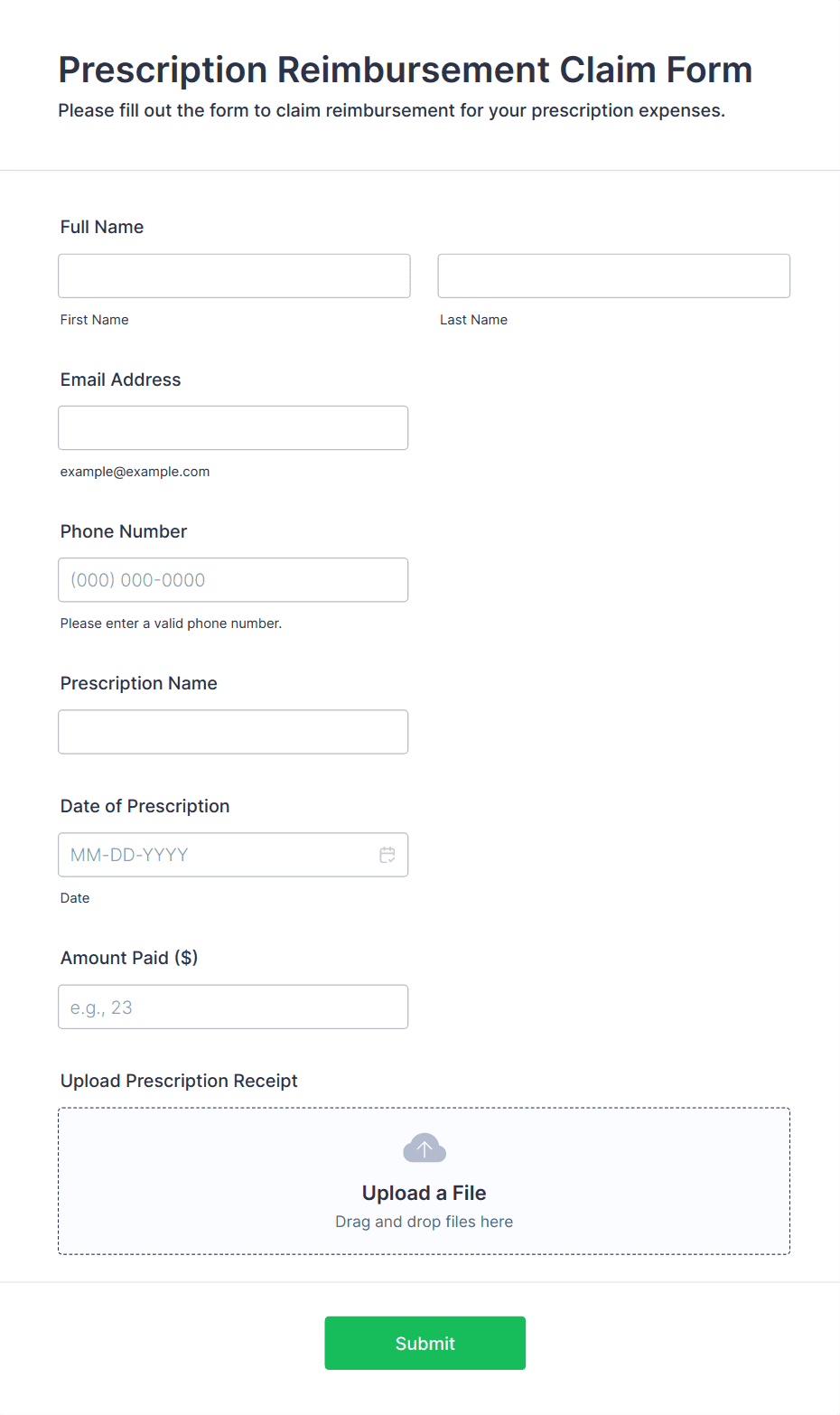Image resolution: width=840 pixels, height=1415 pixels.
Task: Click the Last Name input field
Action: (613, 276)
